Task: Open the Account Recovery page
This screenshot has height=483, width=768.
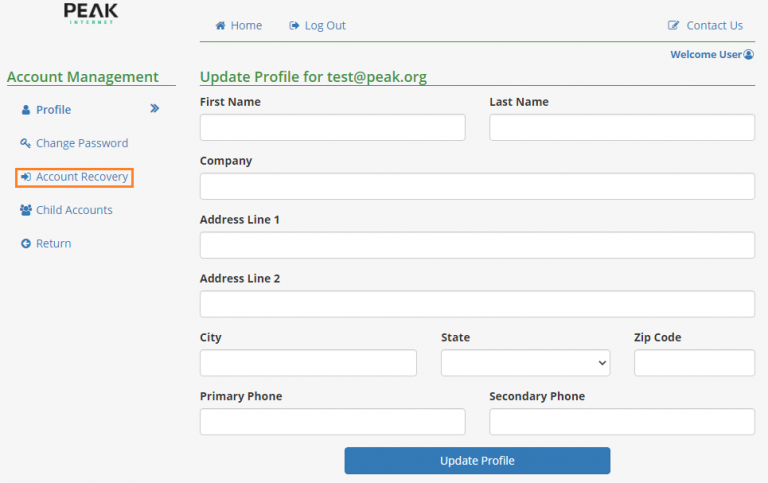Action: [x=81, y=177]
